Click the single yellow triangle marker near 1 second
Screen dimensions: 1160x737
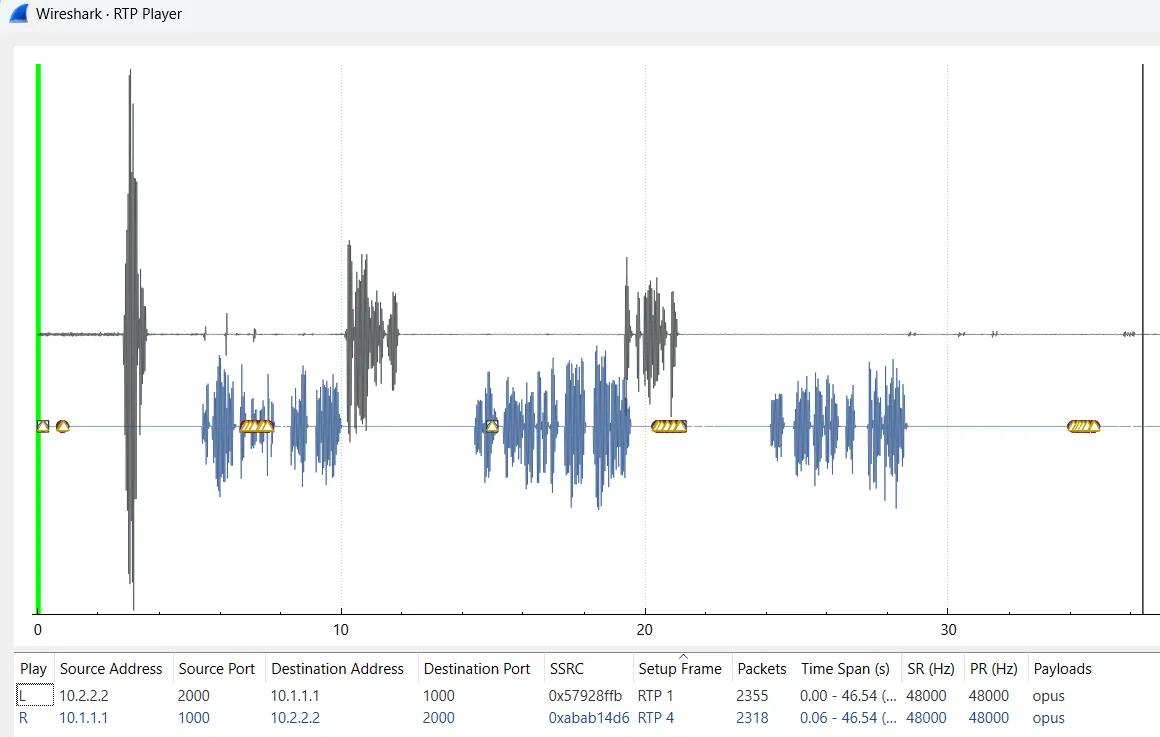click(x=63, y=426)
